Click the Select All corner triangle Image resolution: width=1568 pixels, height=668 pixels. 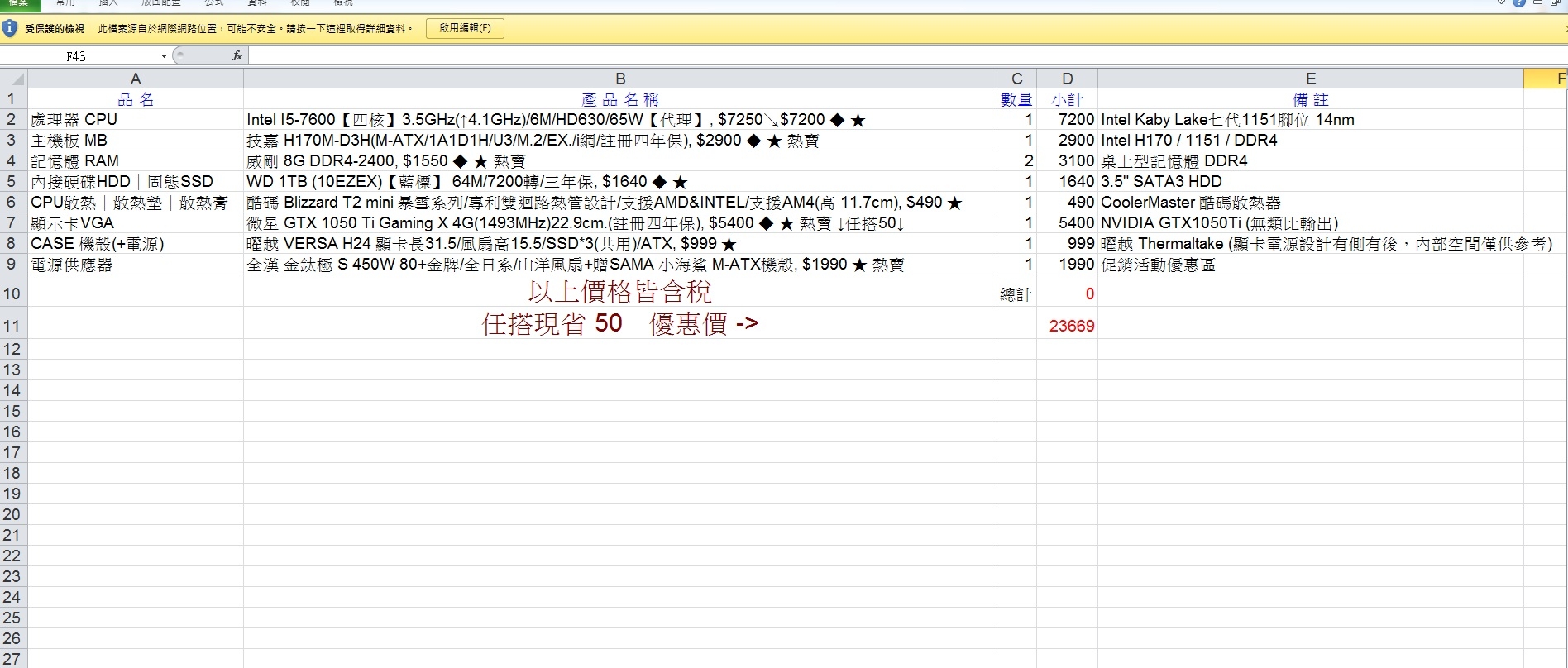coord(14,79)
